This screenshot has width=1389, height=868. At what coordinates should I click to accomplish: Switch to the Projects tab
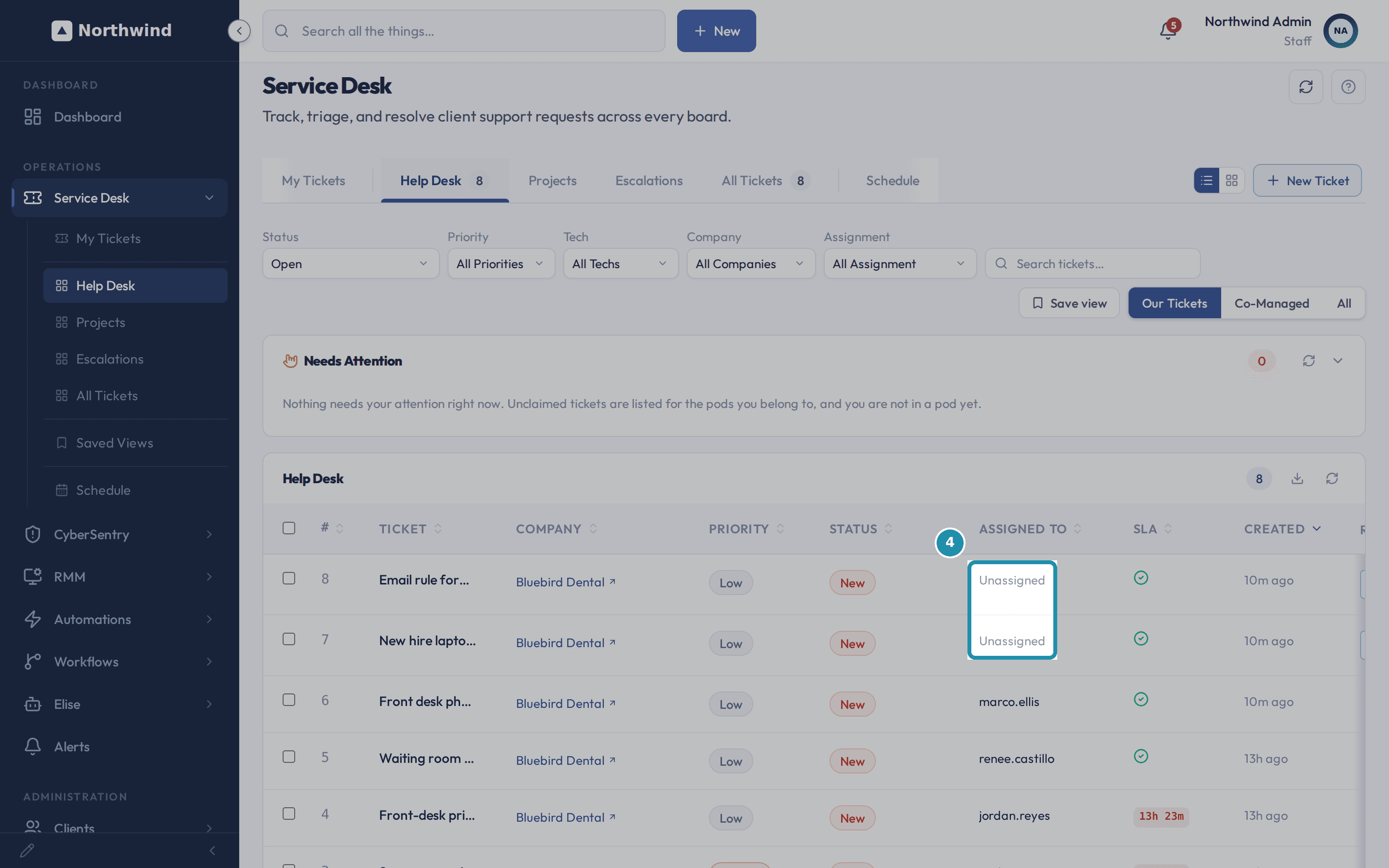click(x=552, y=180)
